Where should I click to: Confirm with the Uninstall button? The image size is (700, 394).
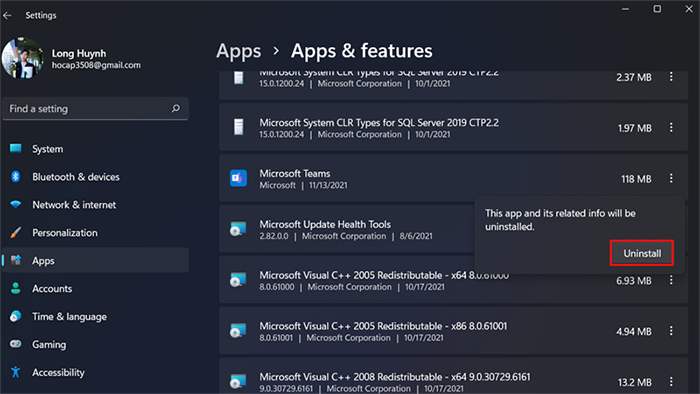click(x=642, y=253)
